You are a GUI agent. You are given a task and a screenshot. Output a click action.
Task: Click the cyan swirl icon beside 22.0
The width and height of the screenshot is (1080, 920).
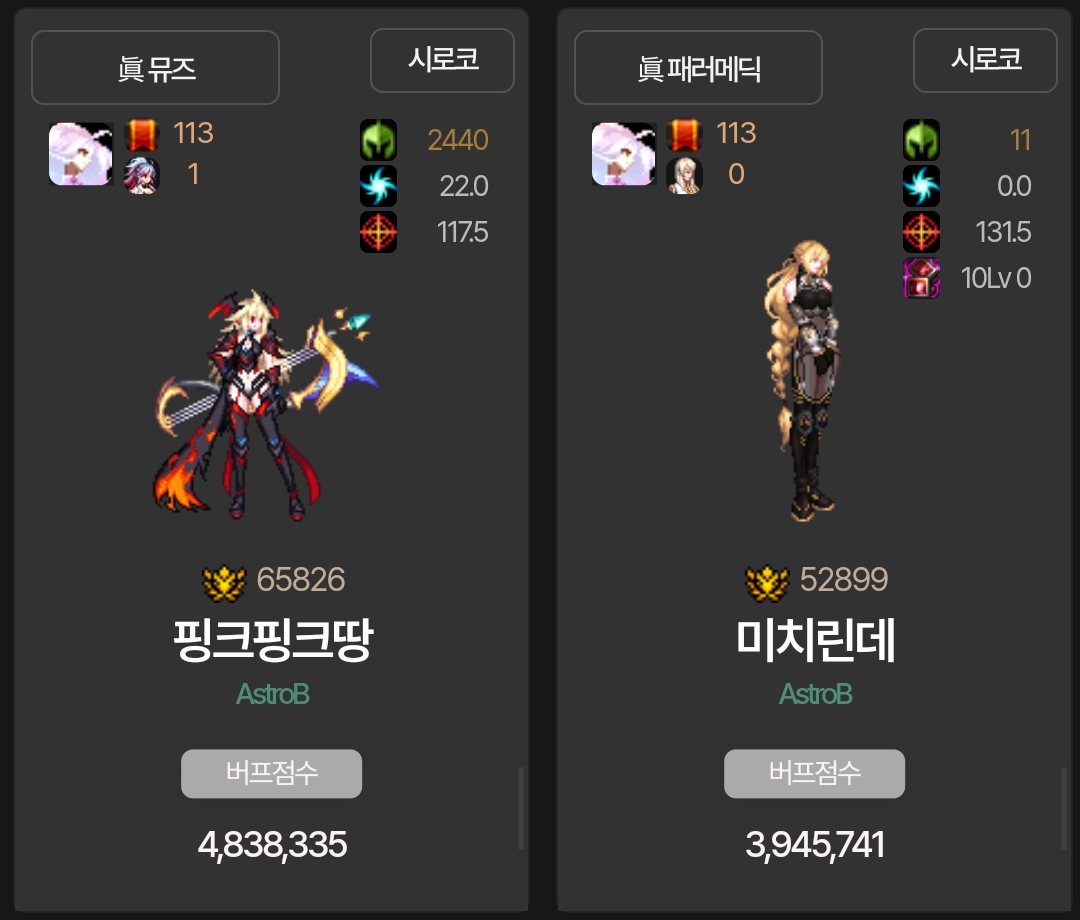coord(378,186)
